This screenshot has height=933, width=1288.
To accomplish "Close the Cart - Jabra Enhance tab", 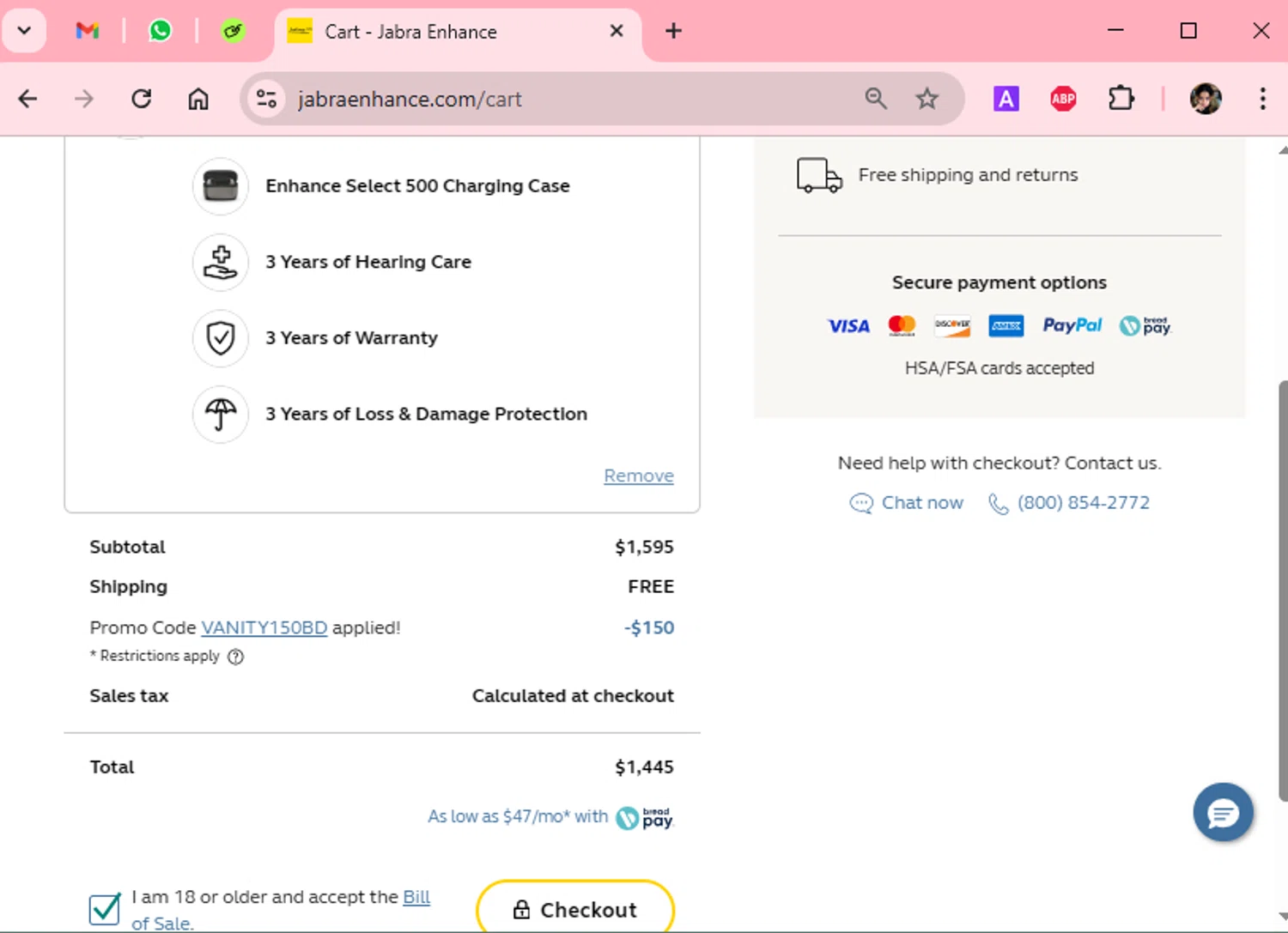I will (x=617, y=31).
